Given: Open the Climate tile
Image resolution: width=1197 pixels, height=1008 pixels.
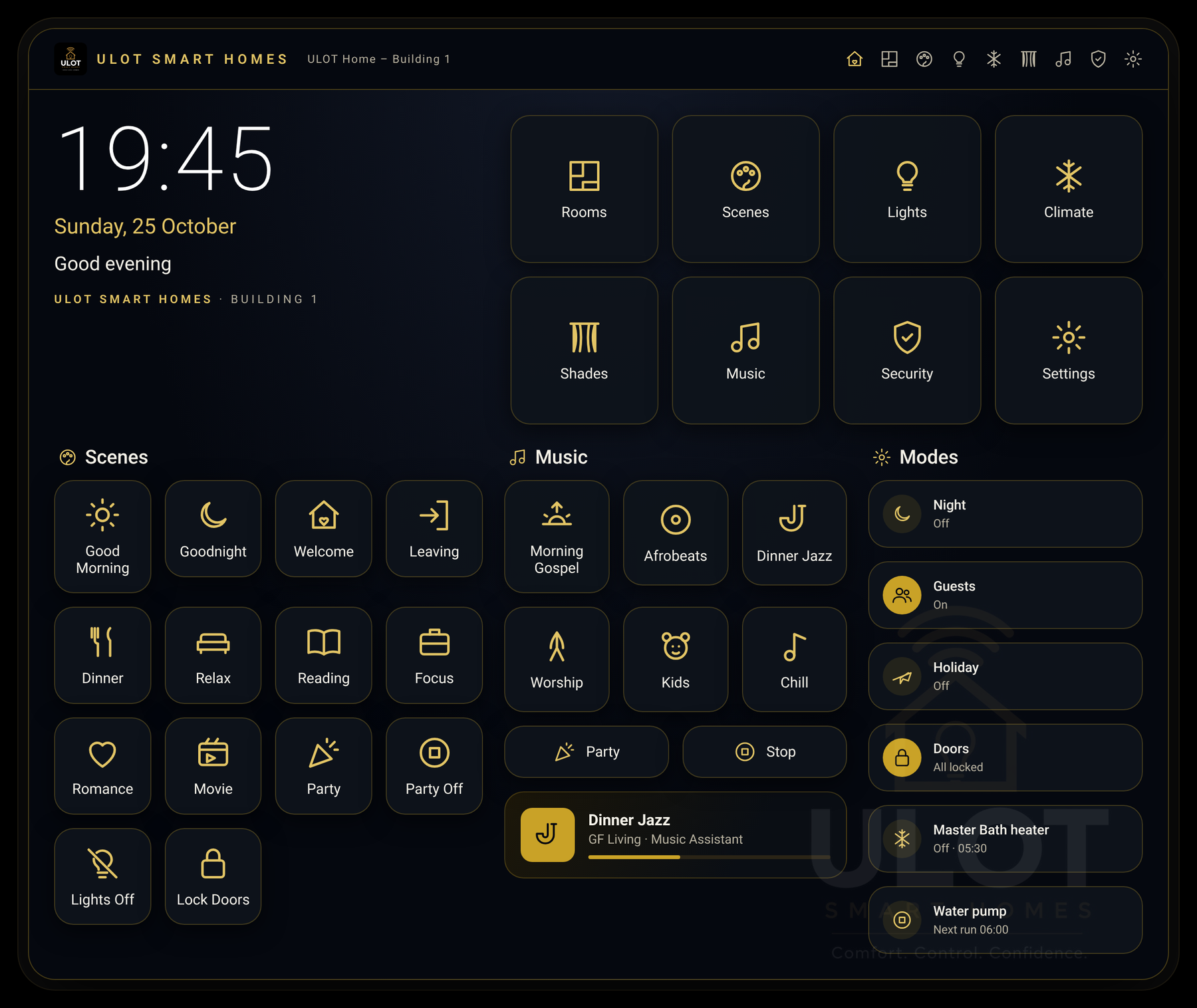Looking at the screenshot, I should (x=1069, y=189).
